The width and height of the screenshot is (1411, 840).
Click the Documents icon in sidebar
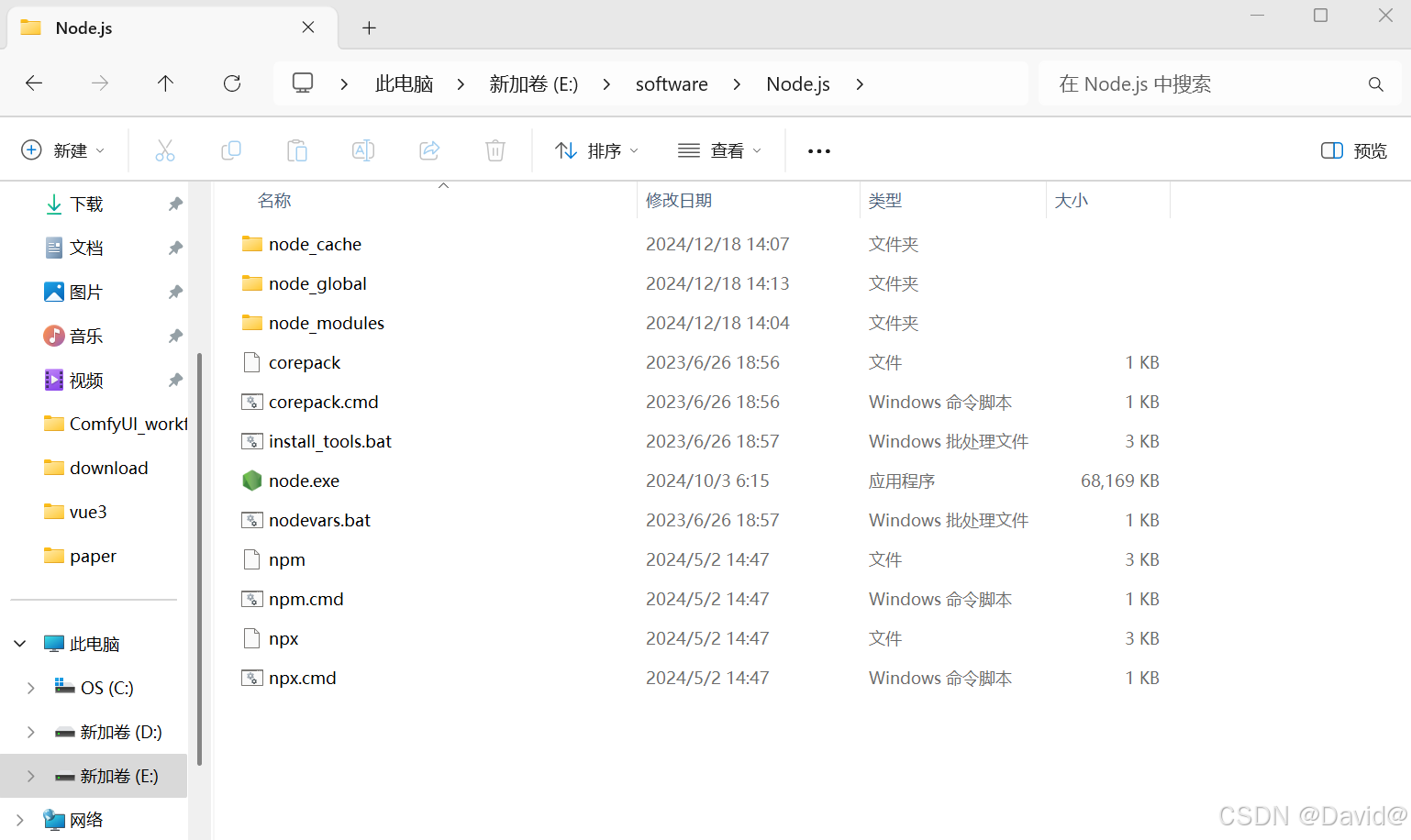click(x=54, y=248)
